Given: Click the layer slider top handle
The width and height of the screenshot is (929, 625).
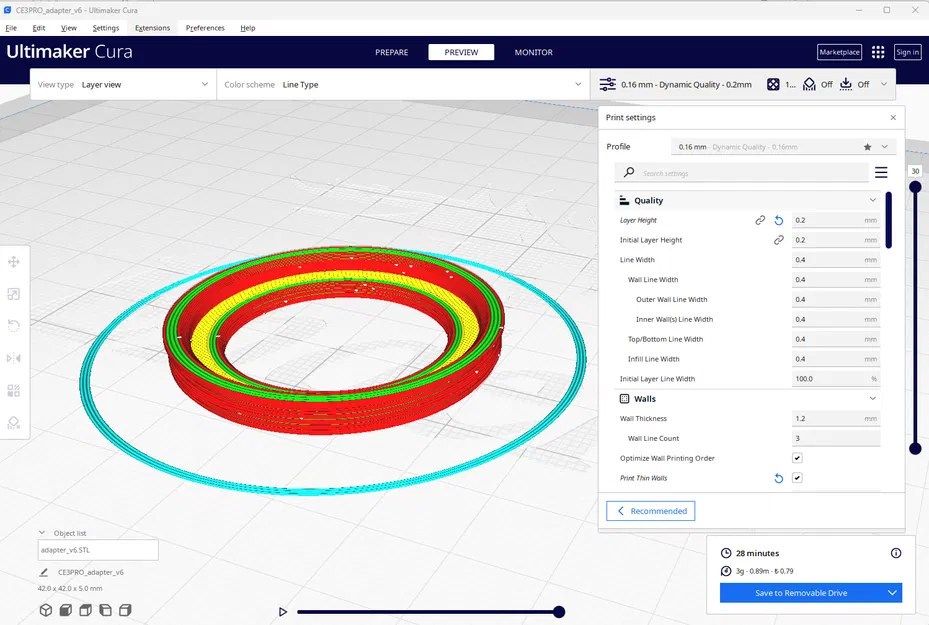Looking at the screenshot, I should [x=915, y=187].
